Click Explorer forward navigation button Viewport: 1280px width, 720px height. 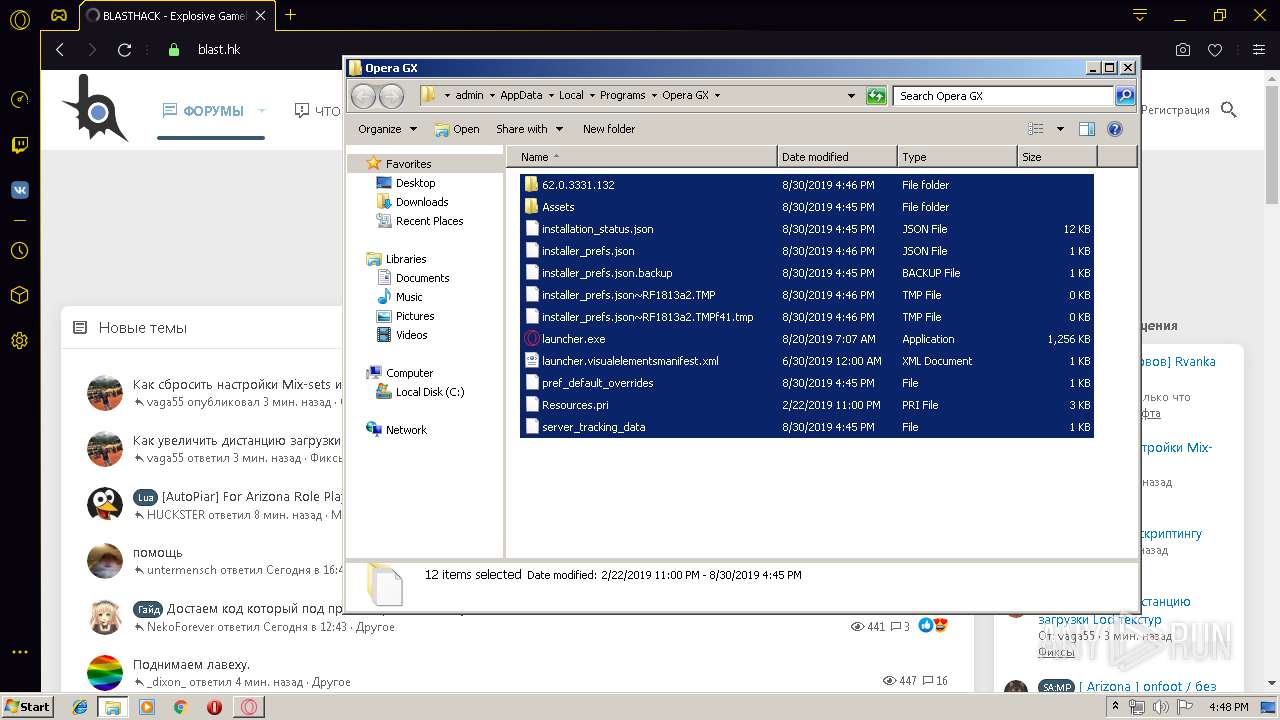(x=391, y=96)
